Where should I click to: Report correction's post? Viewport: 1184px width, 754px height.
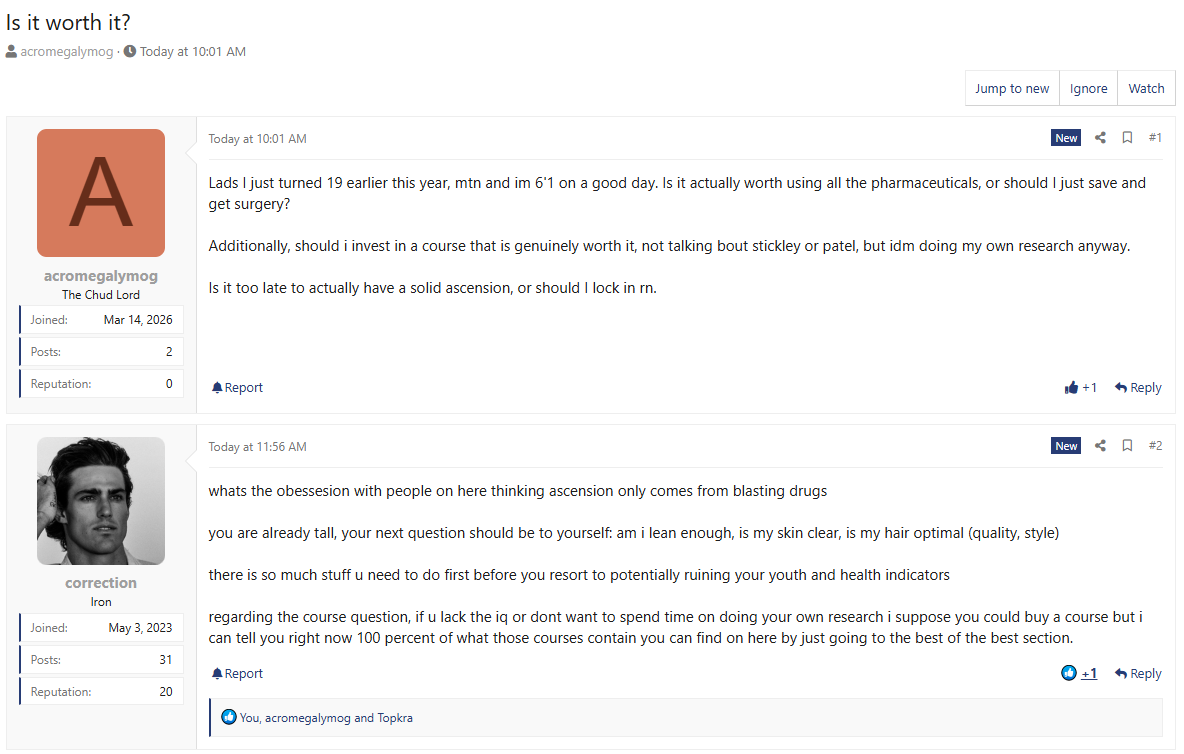point(237,674)
